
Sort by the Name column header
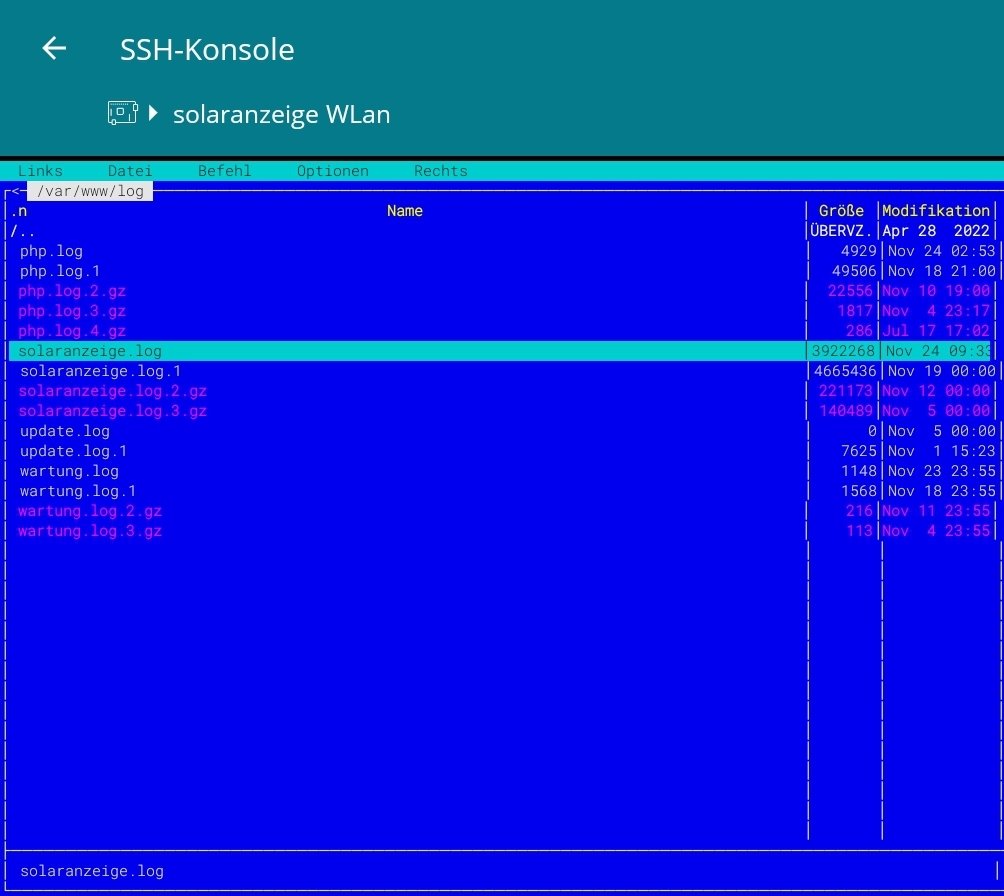click(x=404, y=211)
